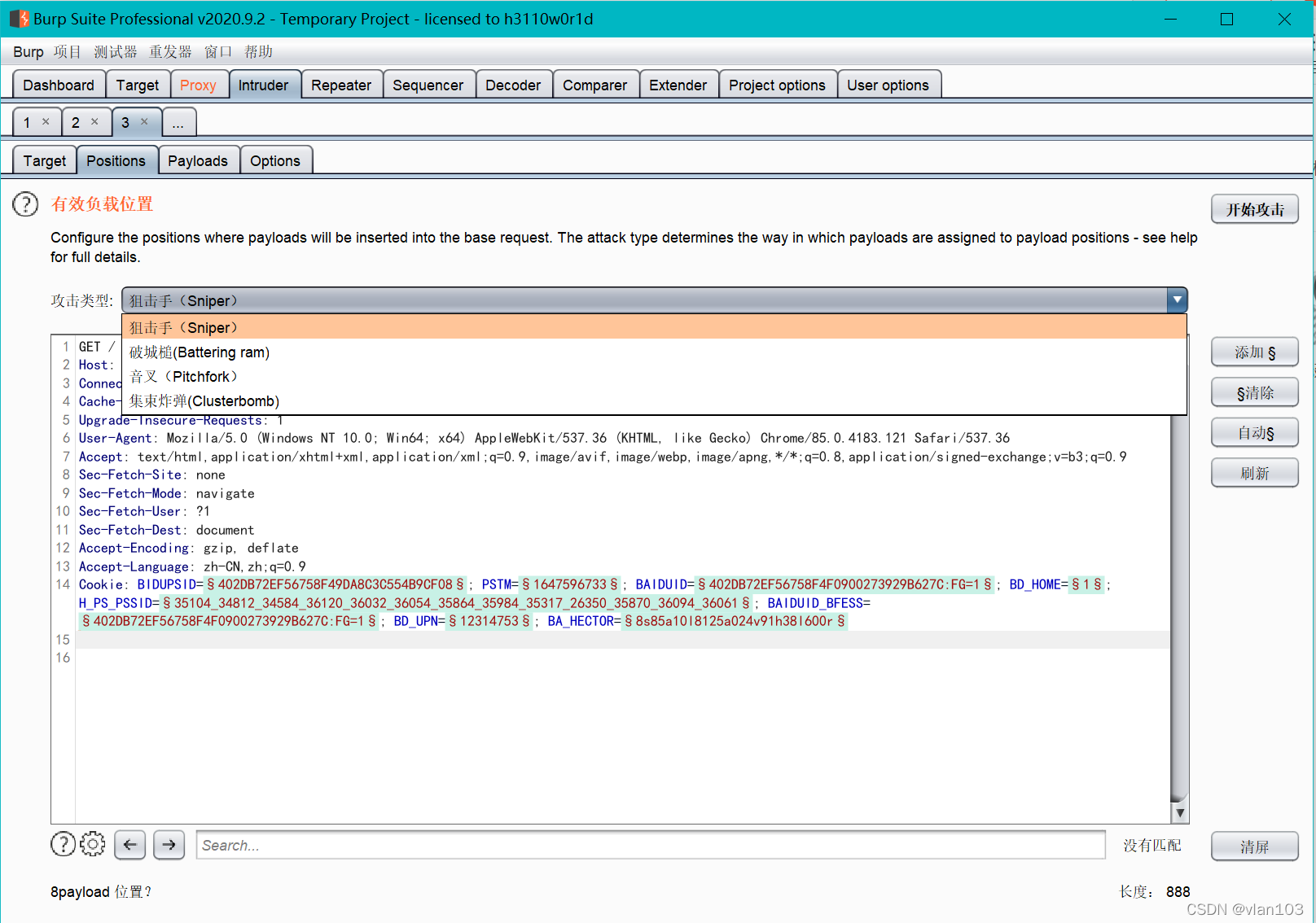Choose 狙击手 (Sniper) from the list

(x=654, y=327)
